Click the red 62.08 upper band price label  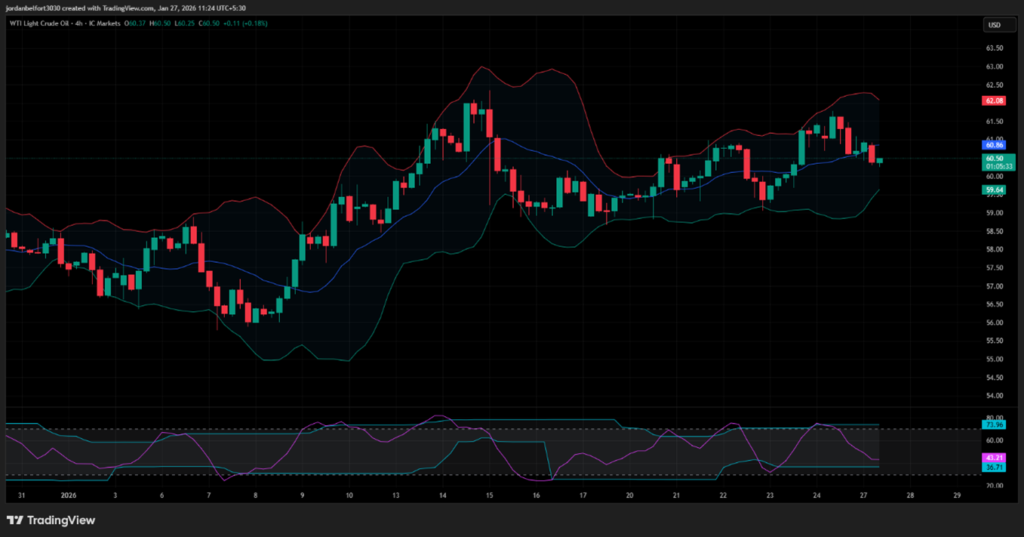click(994, 101)
